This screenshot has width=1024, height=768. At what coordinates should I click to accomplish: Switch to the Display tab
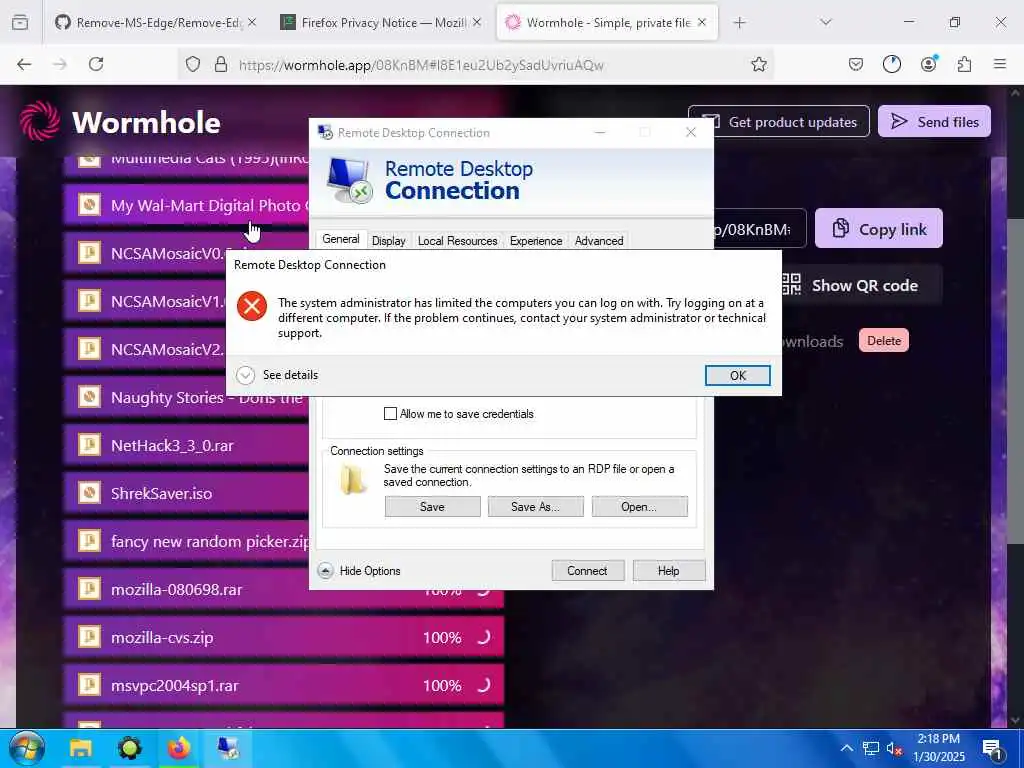click(389, 241)
